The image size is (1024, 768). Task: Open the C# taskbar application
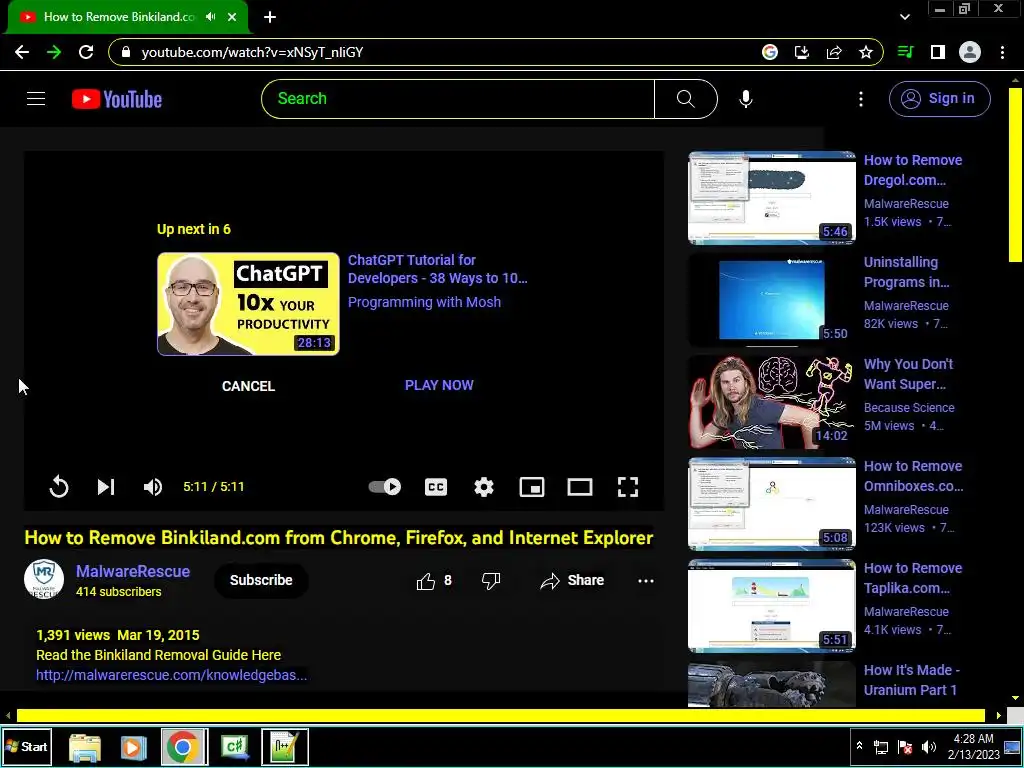click(235, 746)
